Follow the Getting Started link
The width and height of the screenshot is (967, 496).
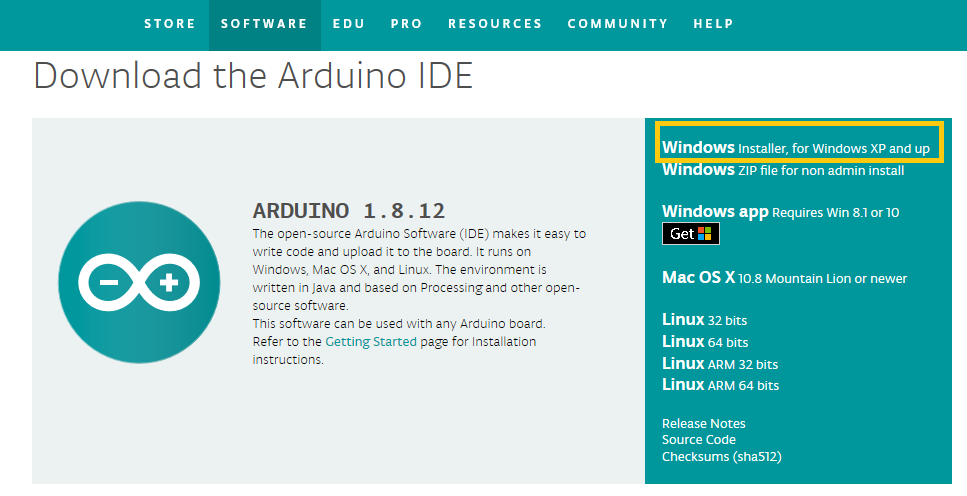pyautogui.click(x=371, y=342)
